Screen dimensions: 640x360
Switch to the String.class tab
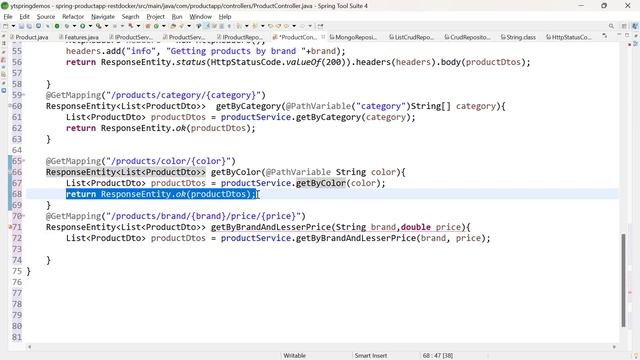pos(518,37)
